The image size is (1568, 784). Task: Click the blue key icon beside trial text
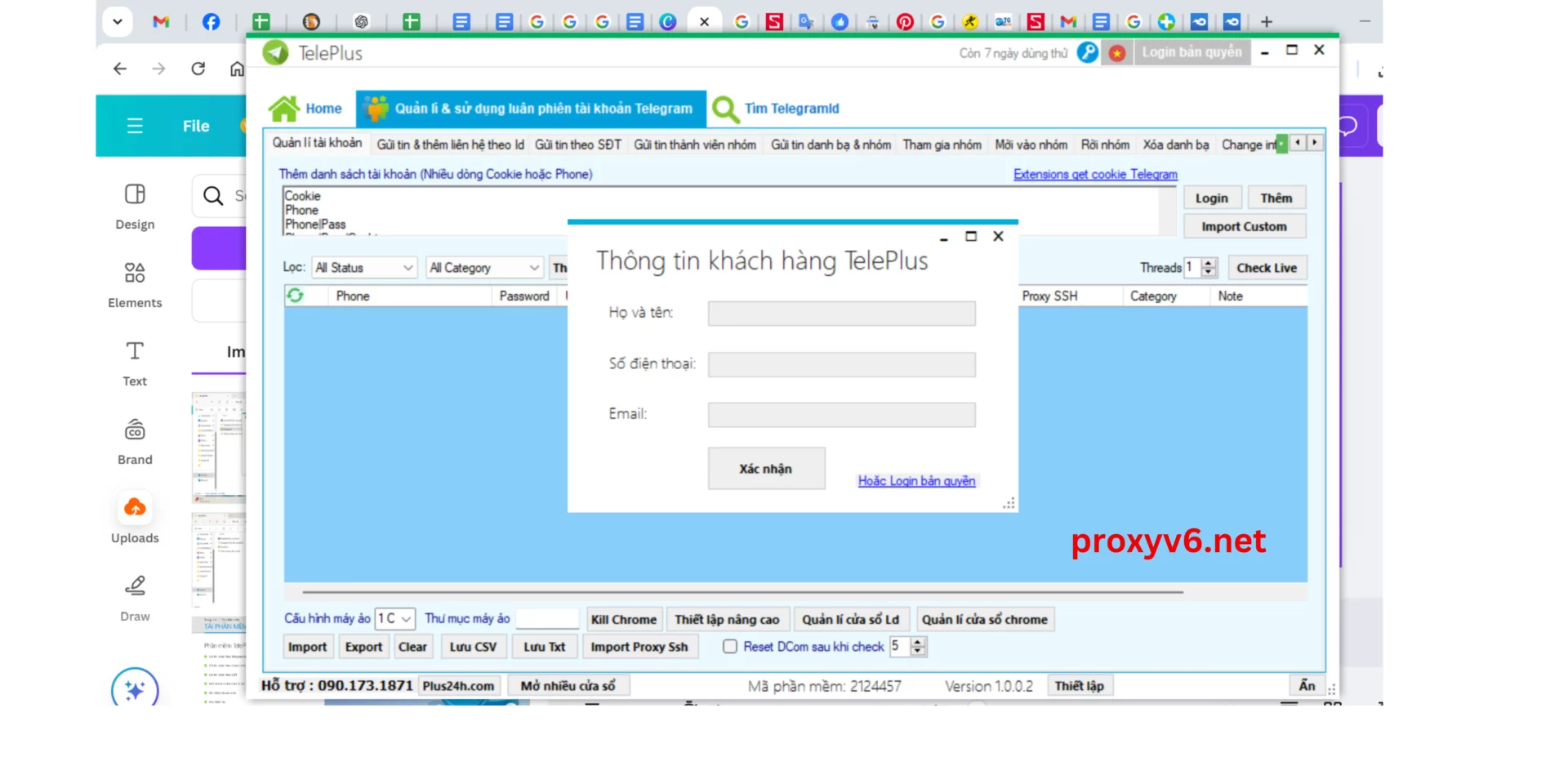pos(1087,52)
